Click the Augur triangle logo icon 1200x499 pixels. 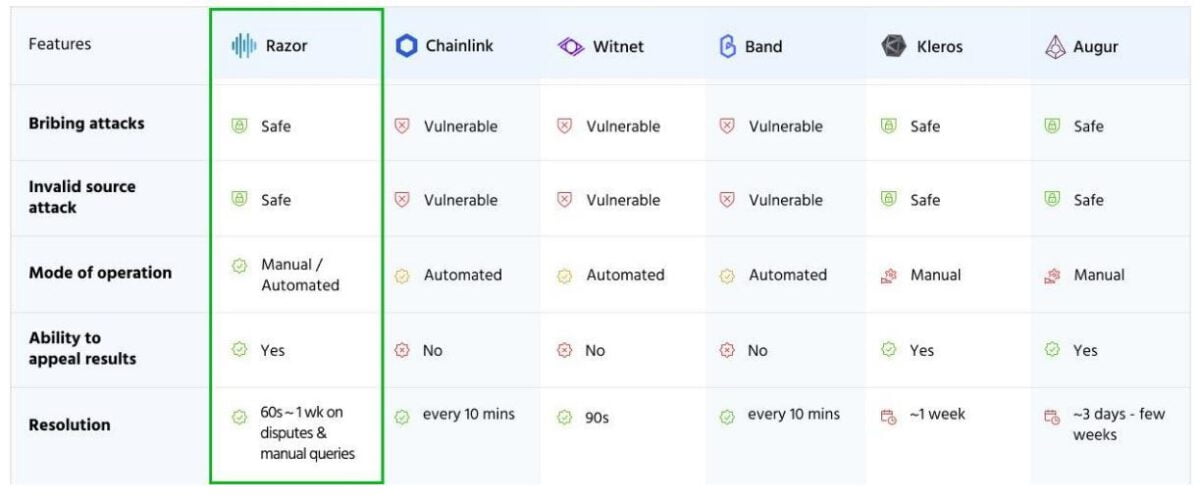[1055, 46]
